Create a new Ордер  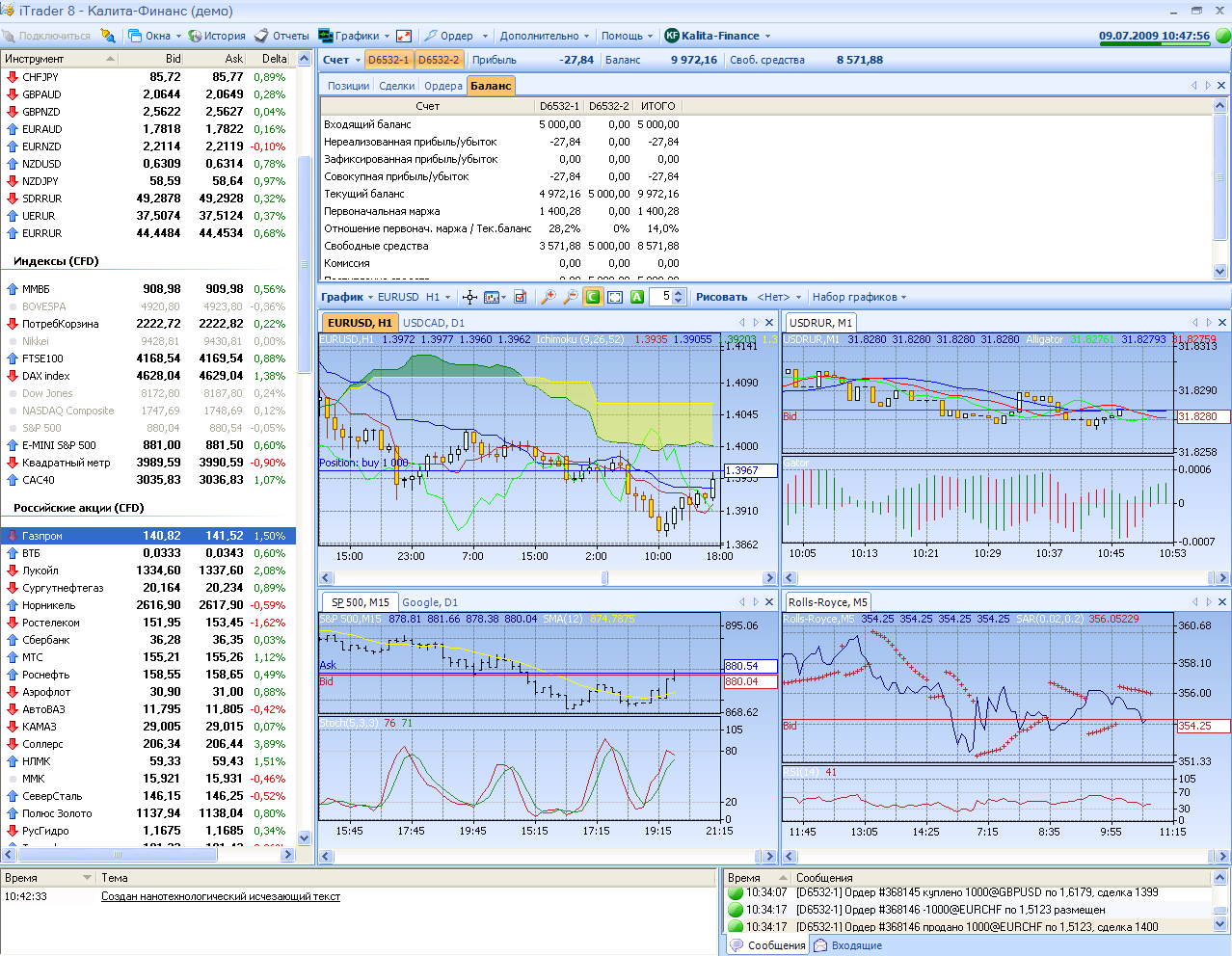449,36
